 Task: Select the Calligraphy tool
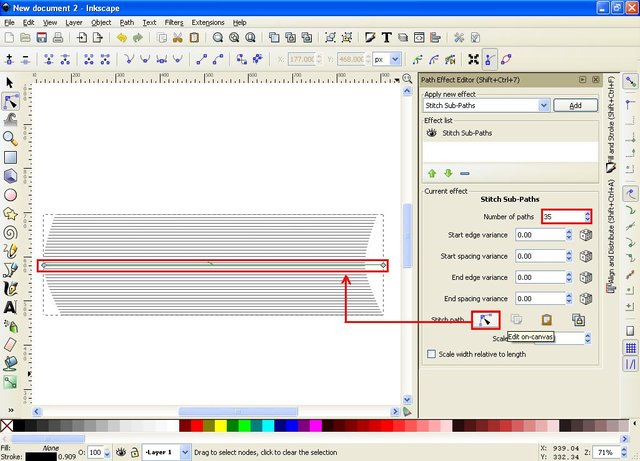point(10,288)
